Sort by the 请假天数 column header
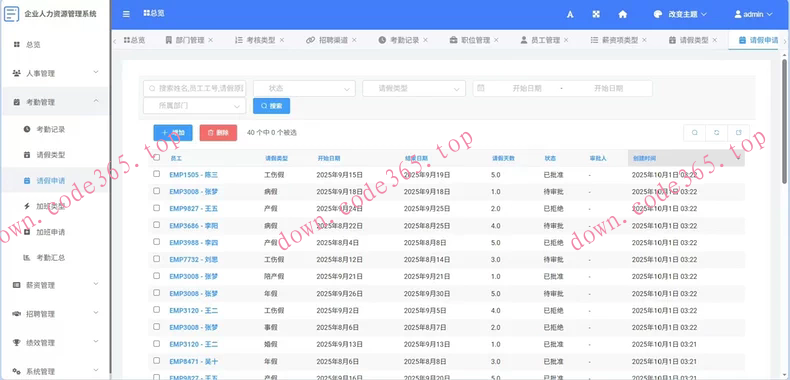The image size is (790, 380). 503,158
